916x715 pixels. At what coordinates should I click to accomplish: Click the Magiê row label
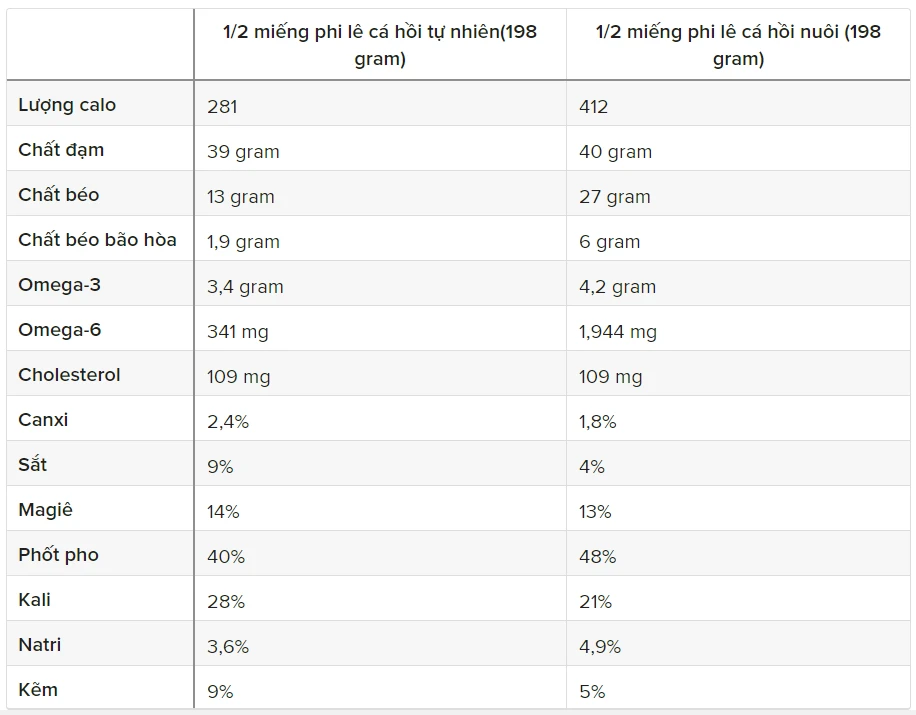[45, 510]
